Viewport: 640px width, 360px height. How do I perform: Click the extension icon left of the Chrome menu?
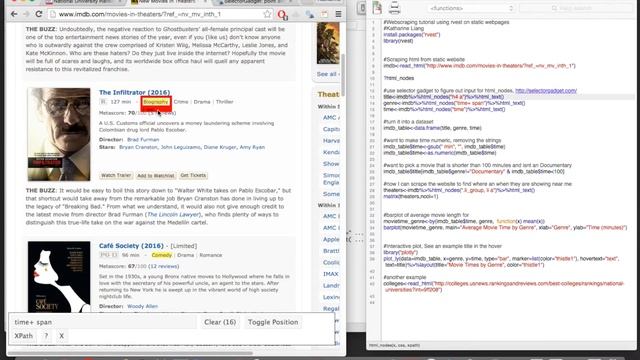324,15
